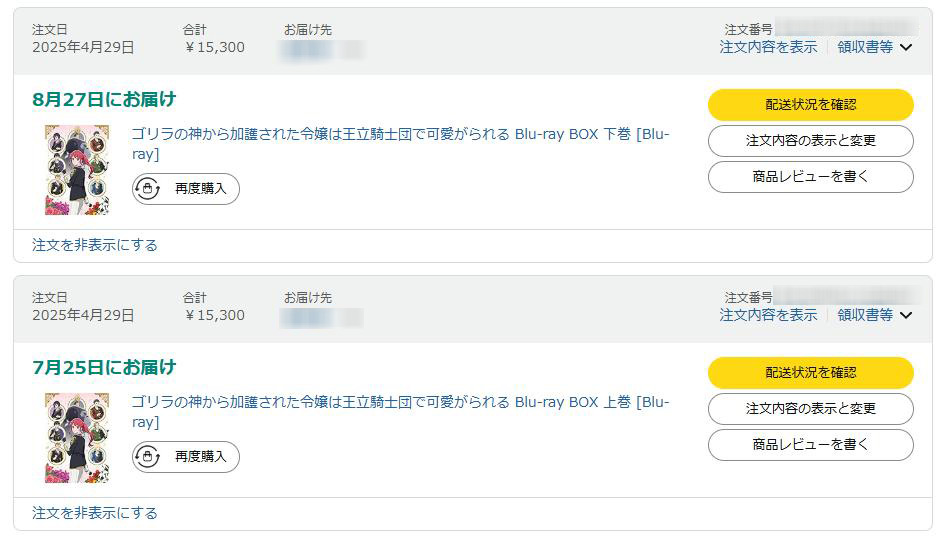
Task: Click 配送状況を確認 for July 25 delivery
Action: pos(811,373)
